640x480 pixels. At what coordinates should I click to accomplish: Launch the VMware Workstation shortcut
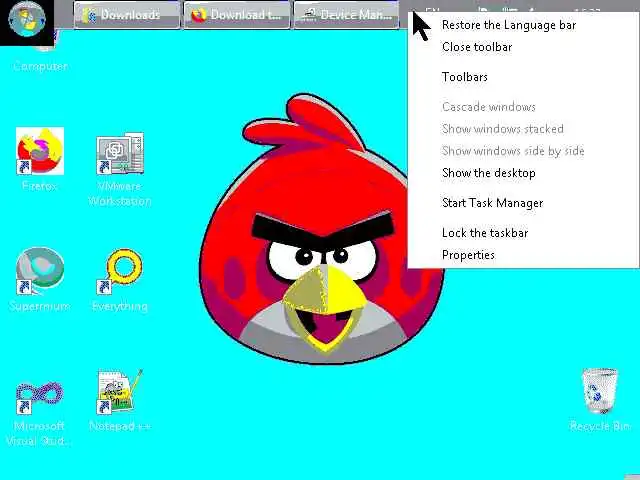pyautogui.click(x=120, y=153)
